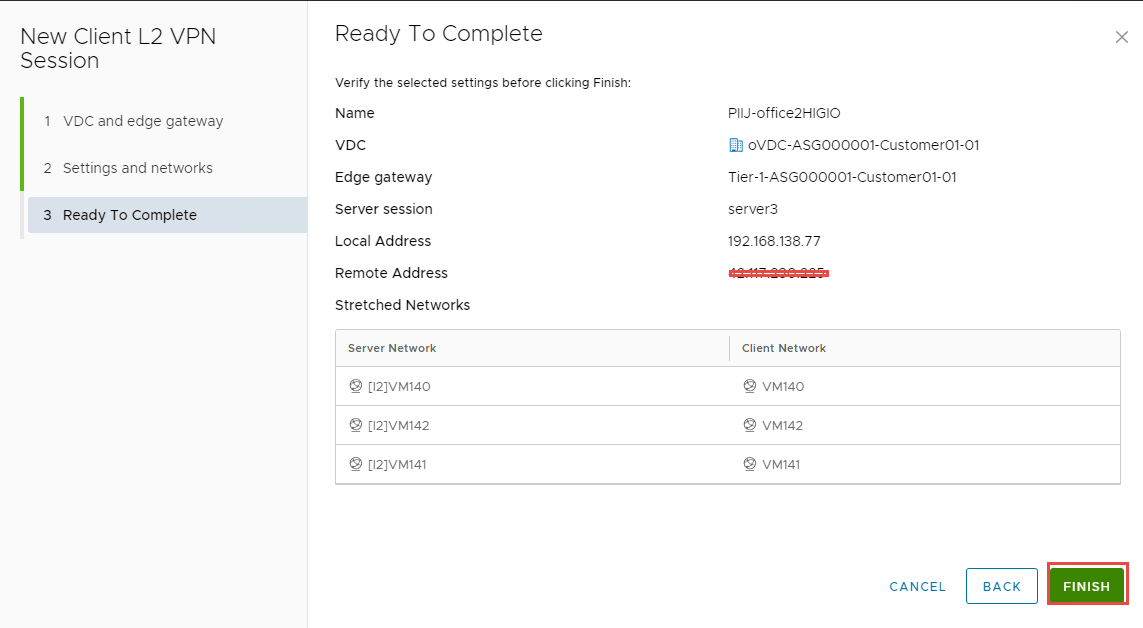
Task: Click the local address 192.168.138.77
Action: point(775,241)
